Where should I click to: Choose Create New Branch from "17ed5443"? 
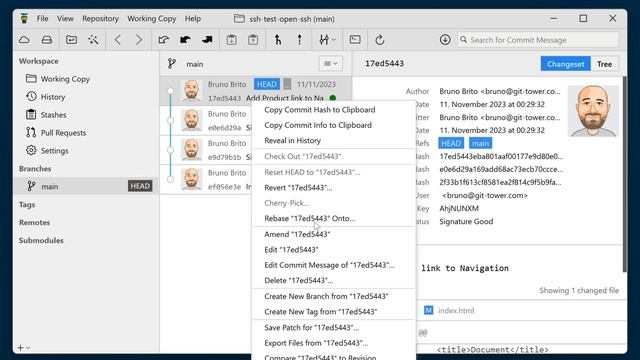tap(334, 296)
